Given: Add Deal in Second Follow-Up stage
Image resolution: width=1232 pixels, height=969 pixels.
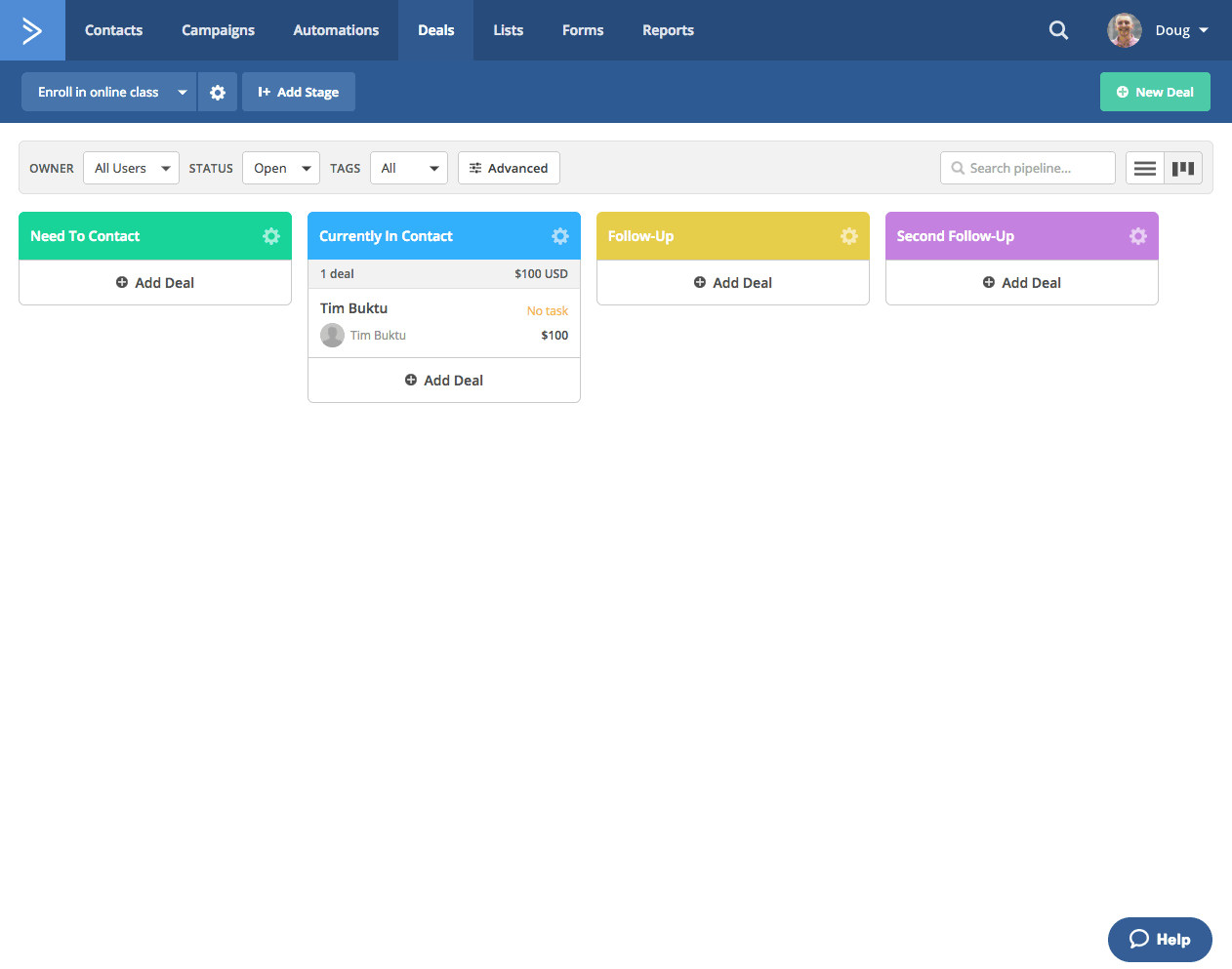Looking at the screenshot, I should click(1022, 283).
